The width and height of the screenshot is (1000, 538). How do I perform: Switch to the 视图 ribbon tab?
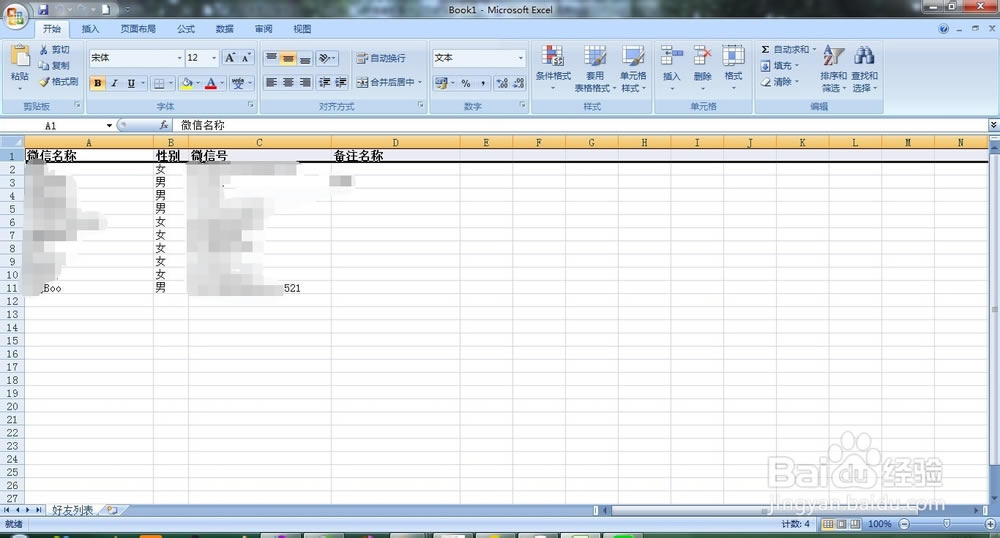click(x=302, y=29)
